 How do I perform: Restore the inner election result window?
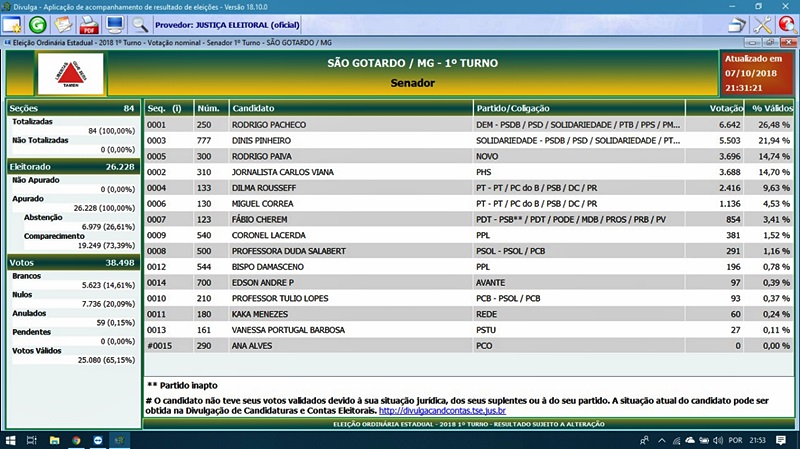pos(772,43)
